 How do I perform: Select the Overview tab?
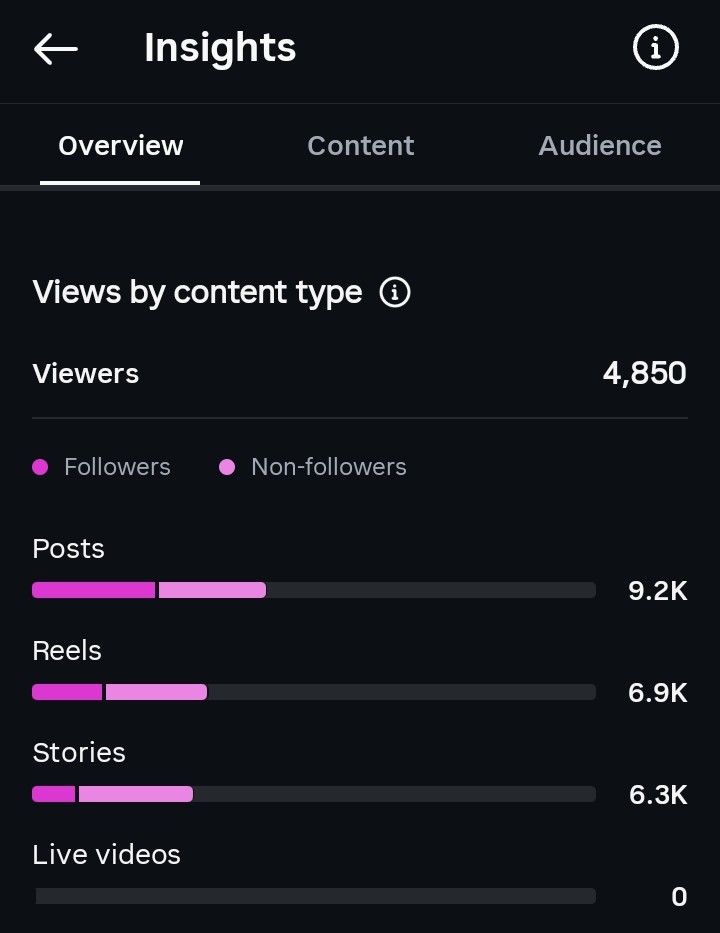click(120, 146)
